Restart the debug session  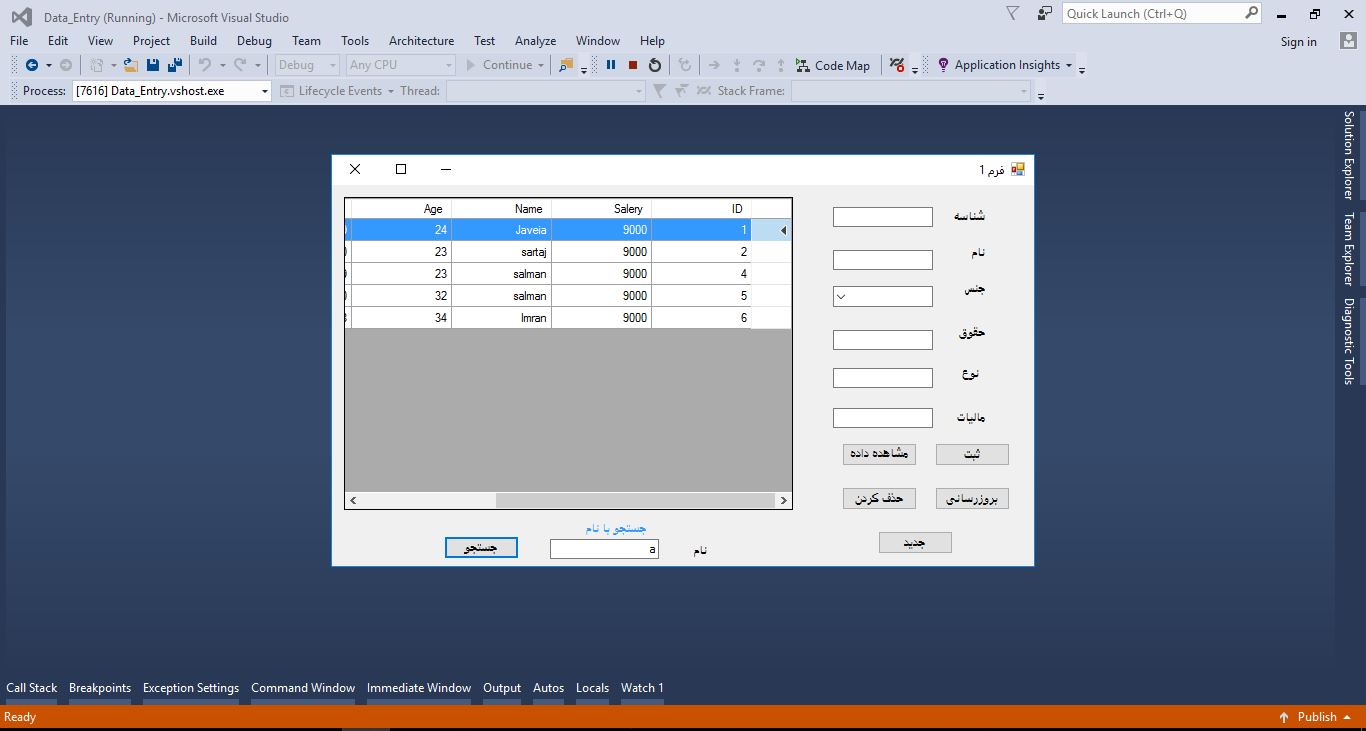pyautogui.click(x=655, y=65)
